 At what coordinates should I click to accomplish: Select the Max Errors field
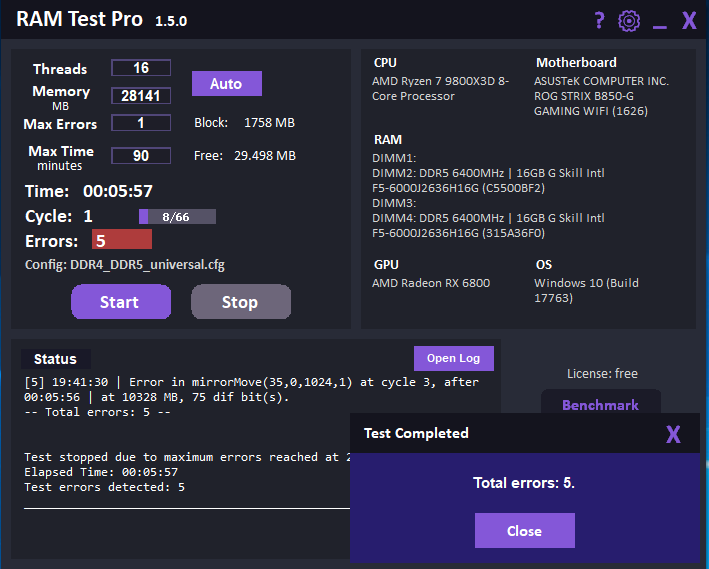tap(141, 123)
